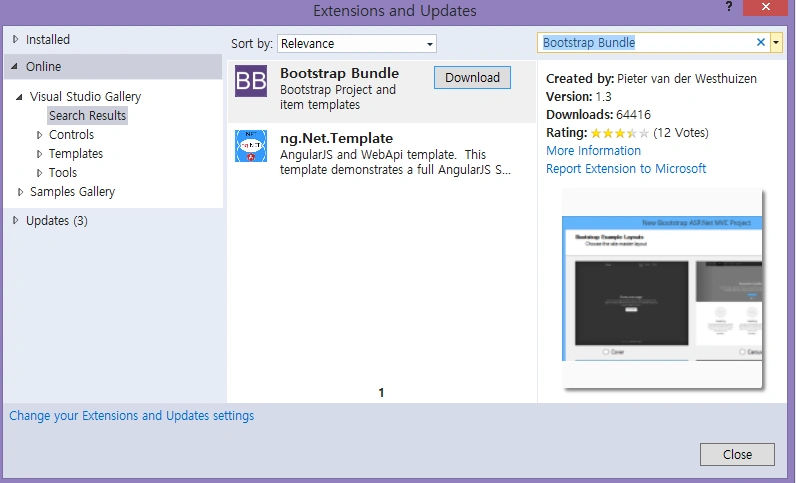The width and height of the screenshot is (796, 483).
Task: Expand the Samples Gallery node
Action: click(20, 192)
